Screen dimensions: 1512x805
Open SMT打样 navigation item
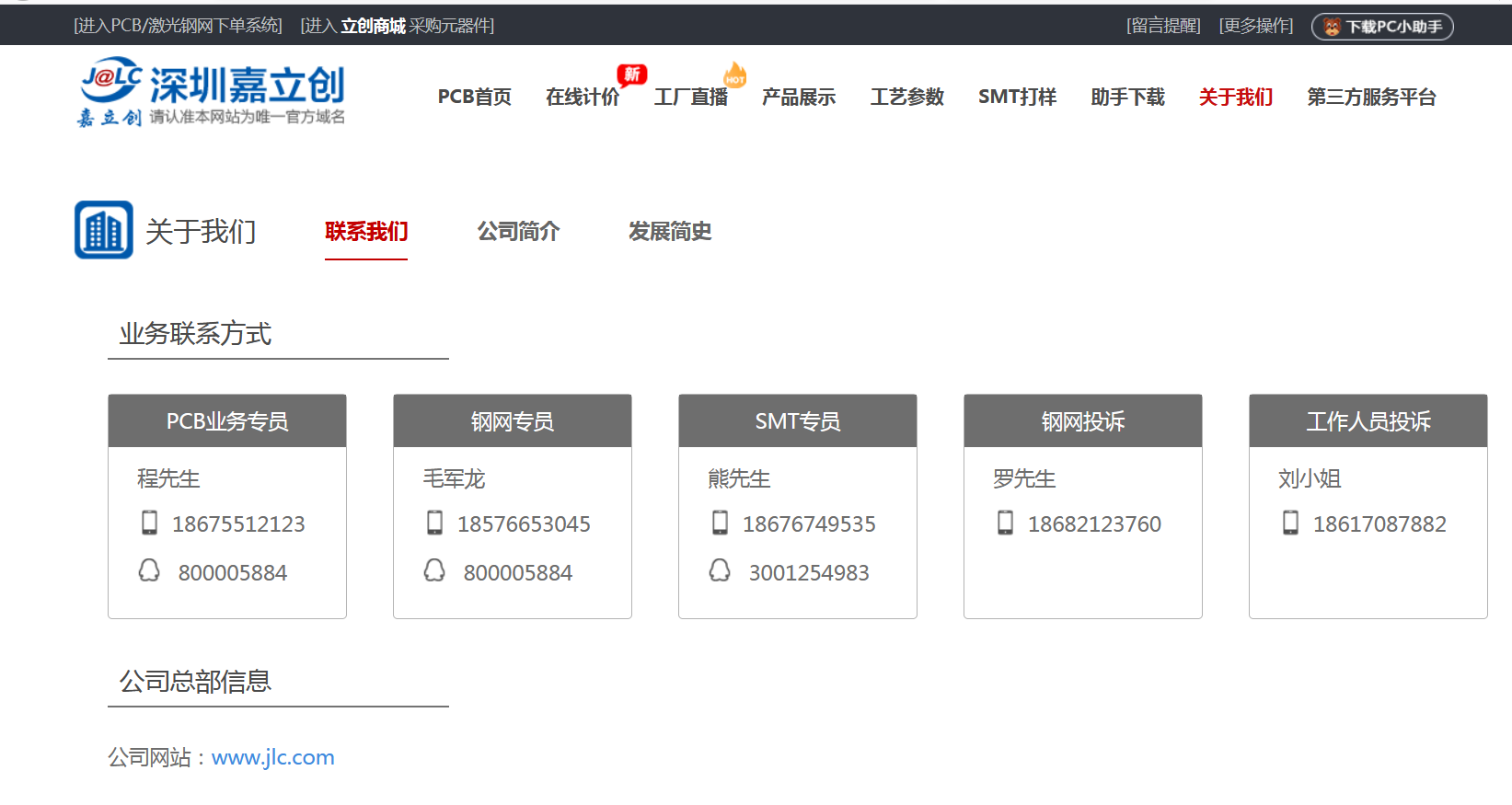pos(1017,97)
